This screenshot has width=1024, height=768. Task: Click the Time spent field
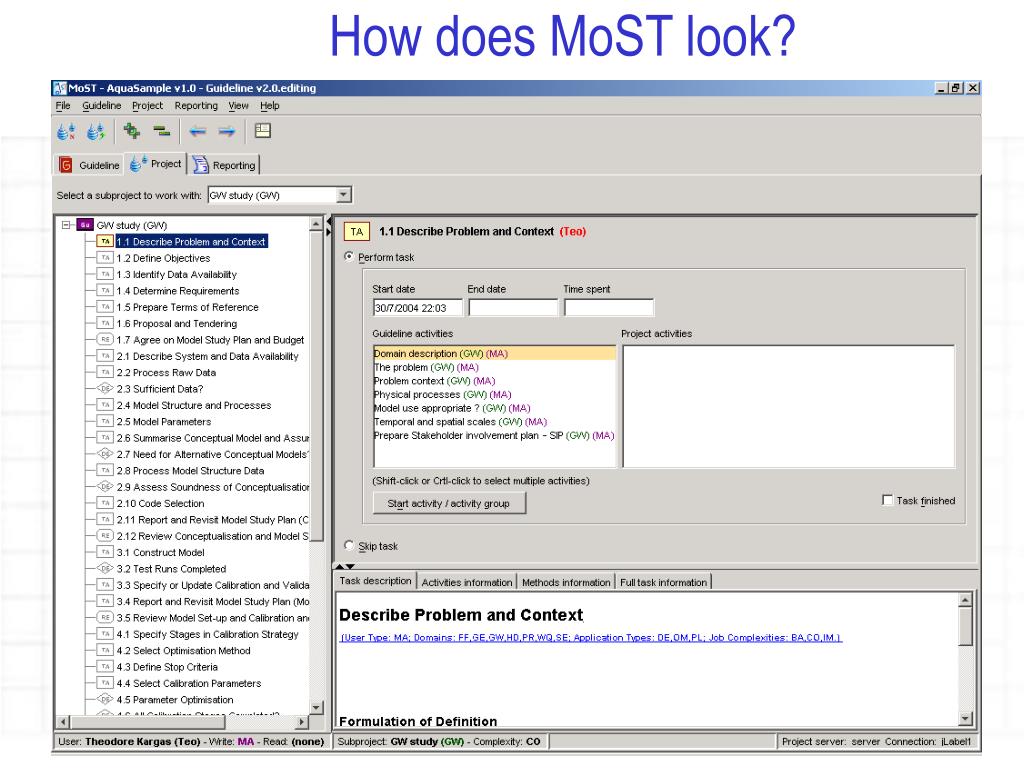[x=609, y=308]
